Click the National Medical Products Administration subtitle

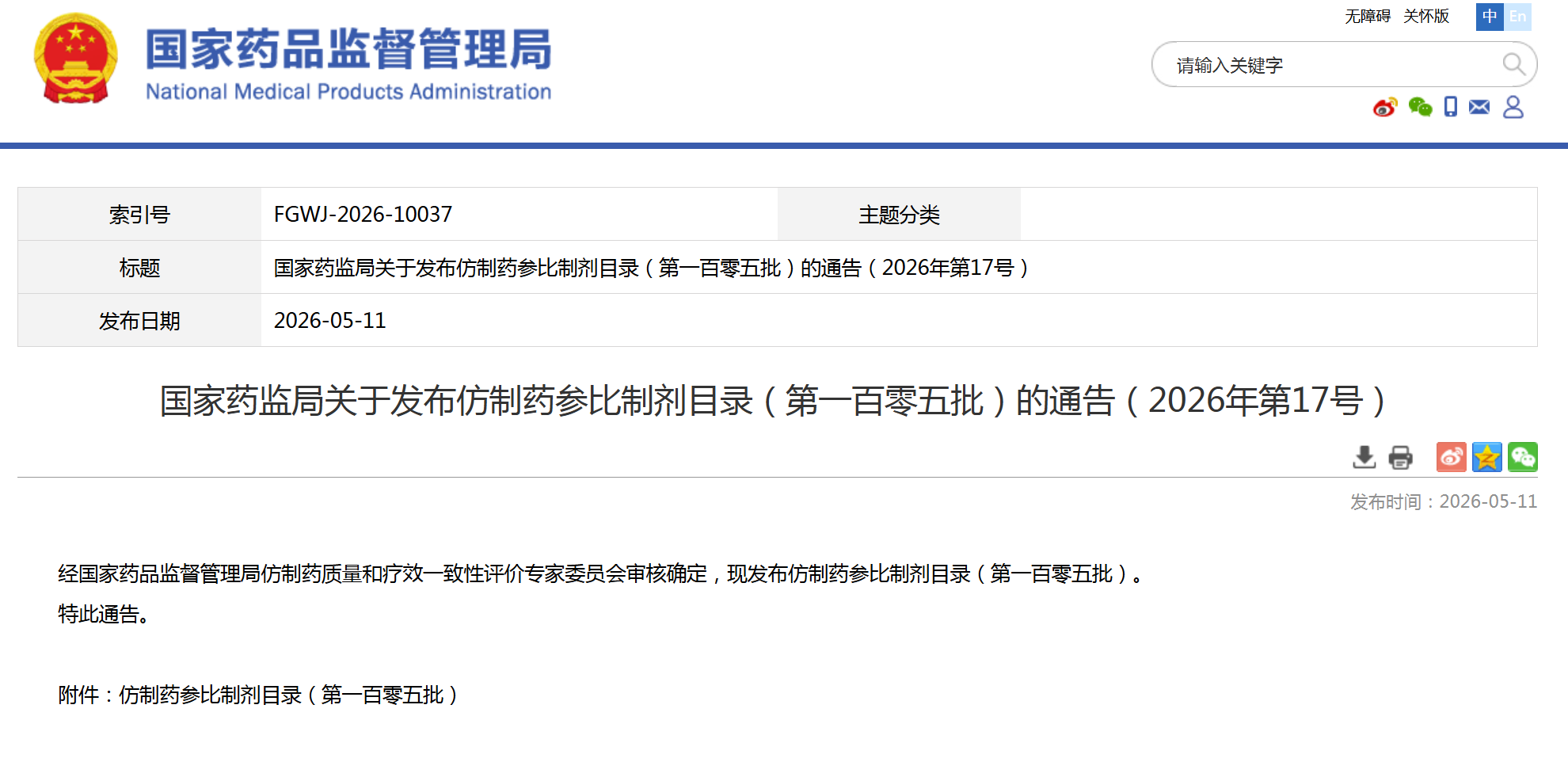pyautogui.click(x=348, y=92)
